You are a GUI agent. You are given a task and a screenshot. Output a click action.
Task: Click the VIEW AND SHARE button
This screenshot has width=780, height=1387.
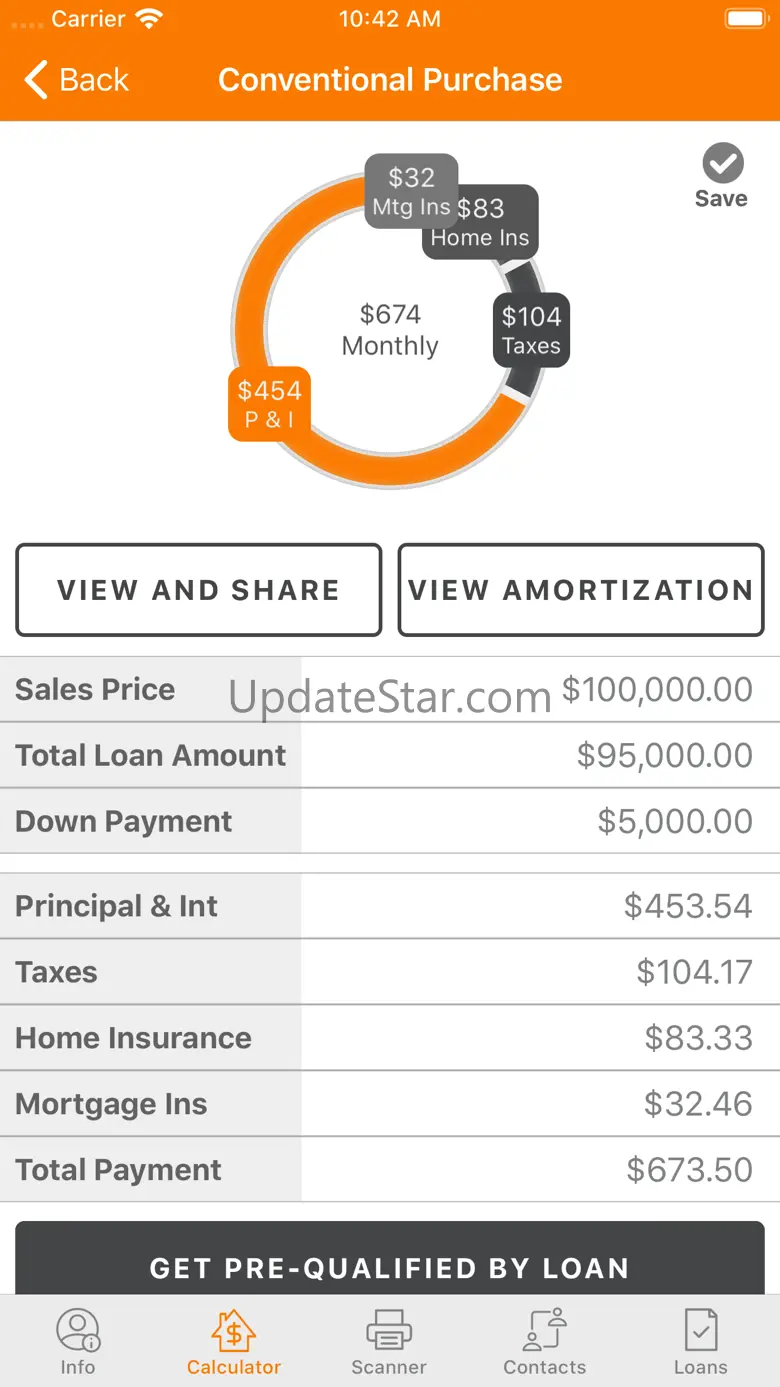tap(199, 590)
